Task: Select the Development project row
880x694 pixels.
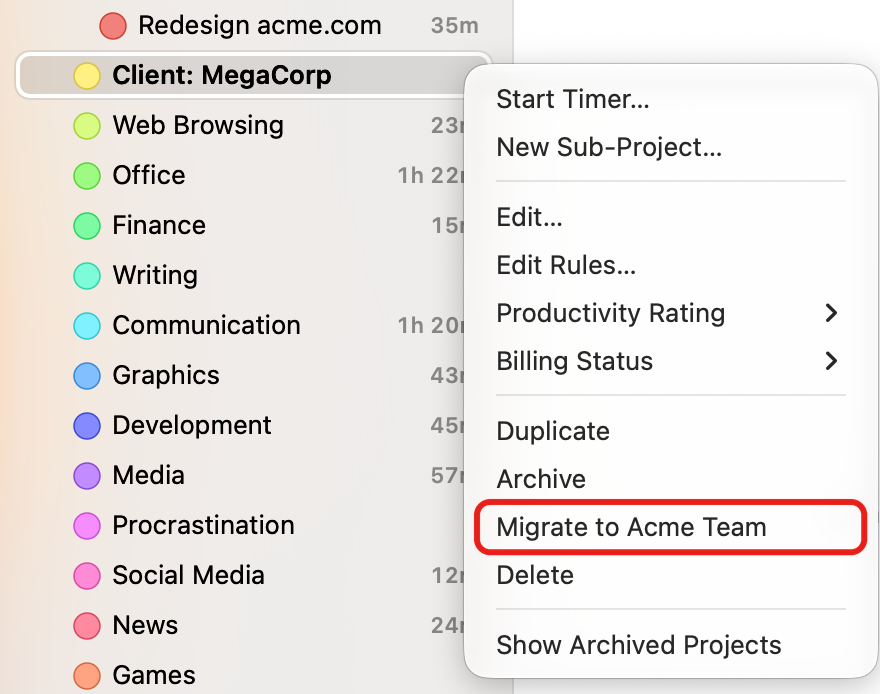Action: click(x=242, y=425)
